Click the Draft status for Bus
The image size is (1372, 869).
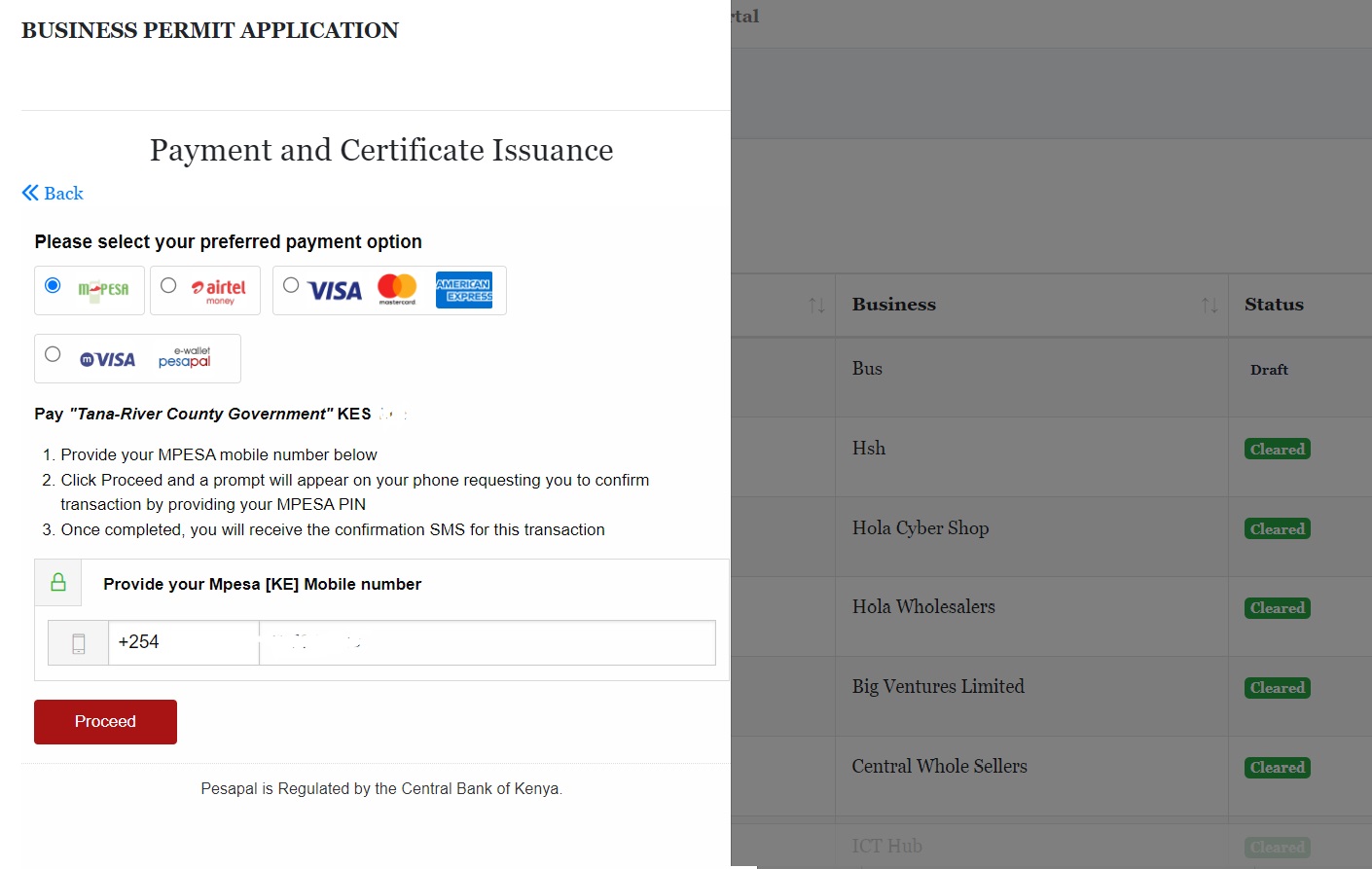click(1269, 370)
